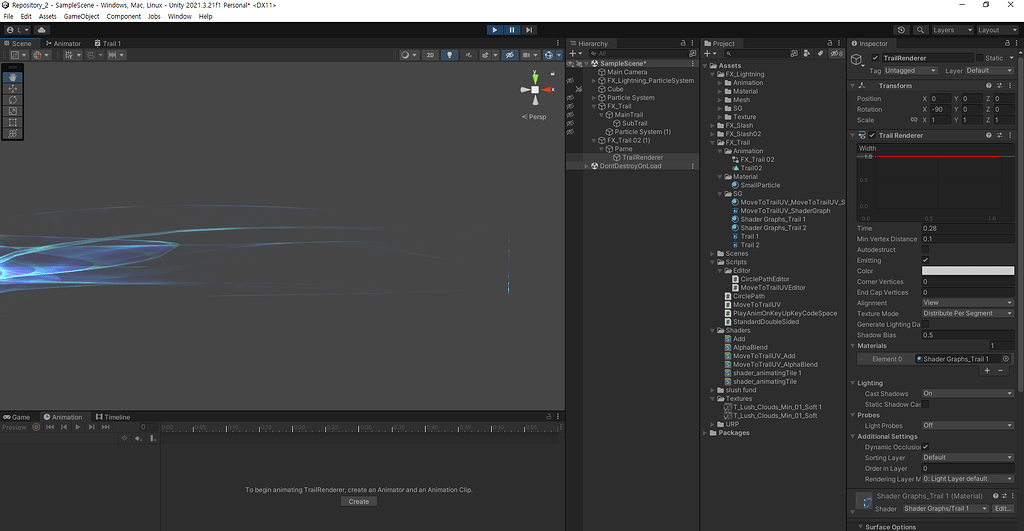The width and height of the screenshot is (1024, 531).
Task: Collapse the FX_Trail object in Hierarchy
Action: point(594,106)
